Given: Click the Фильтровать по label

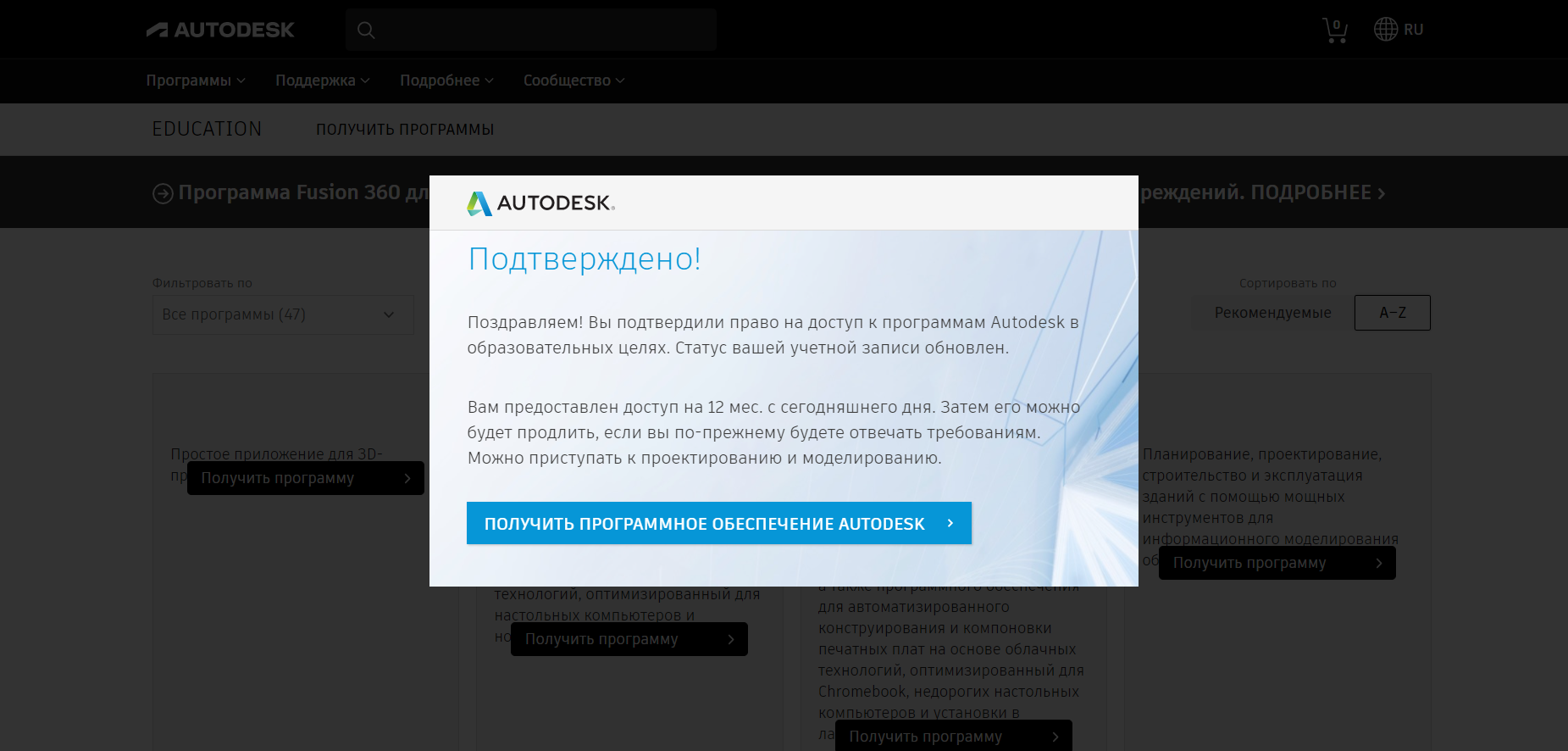Looking at the screenshot, I should click(202, 283).
